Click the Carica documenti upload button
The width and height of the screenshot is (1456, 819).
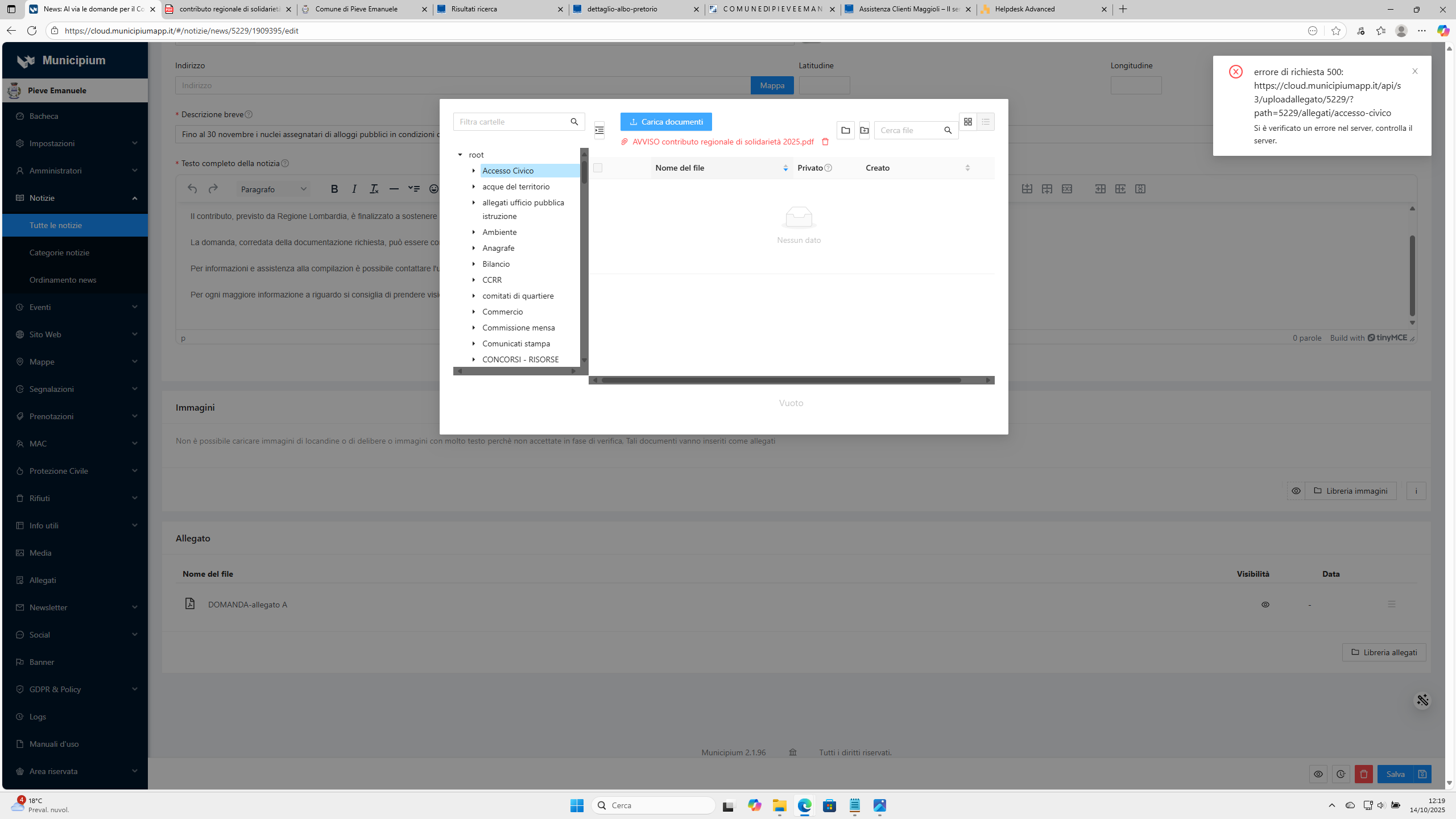tap(665, 122)
